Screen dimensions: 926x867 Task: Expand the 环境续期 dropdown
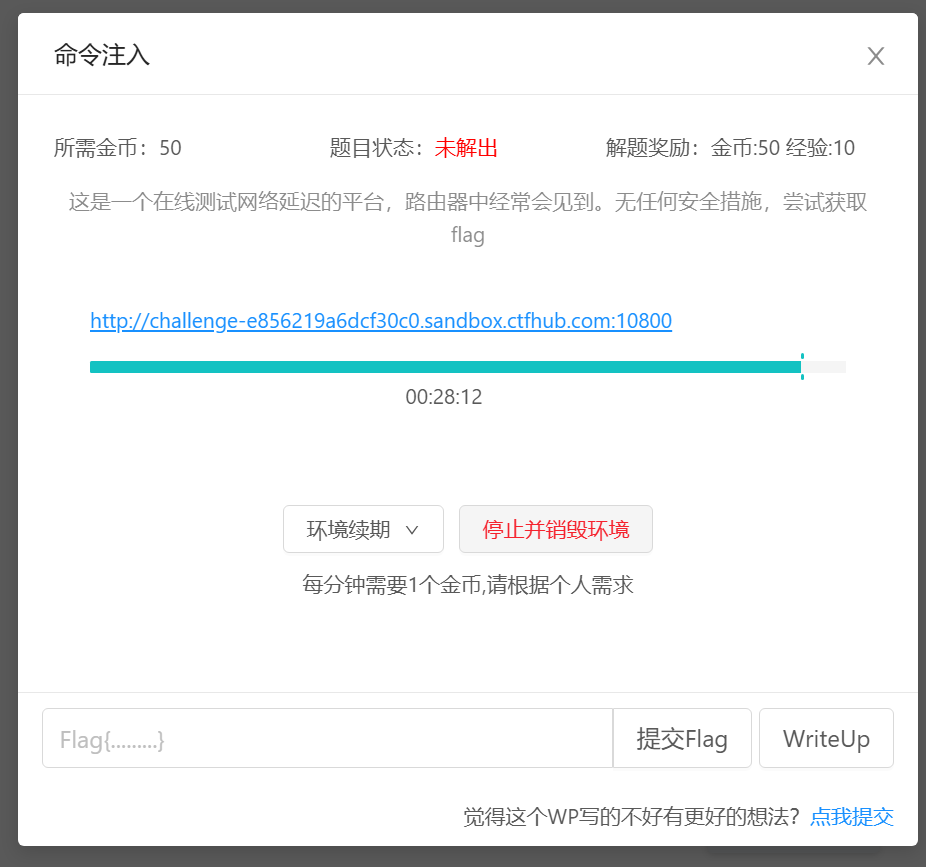362,529
